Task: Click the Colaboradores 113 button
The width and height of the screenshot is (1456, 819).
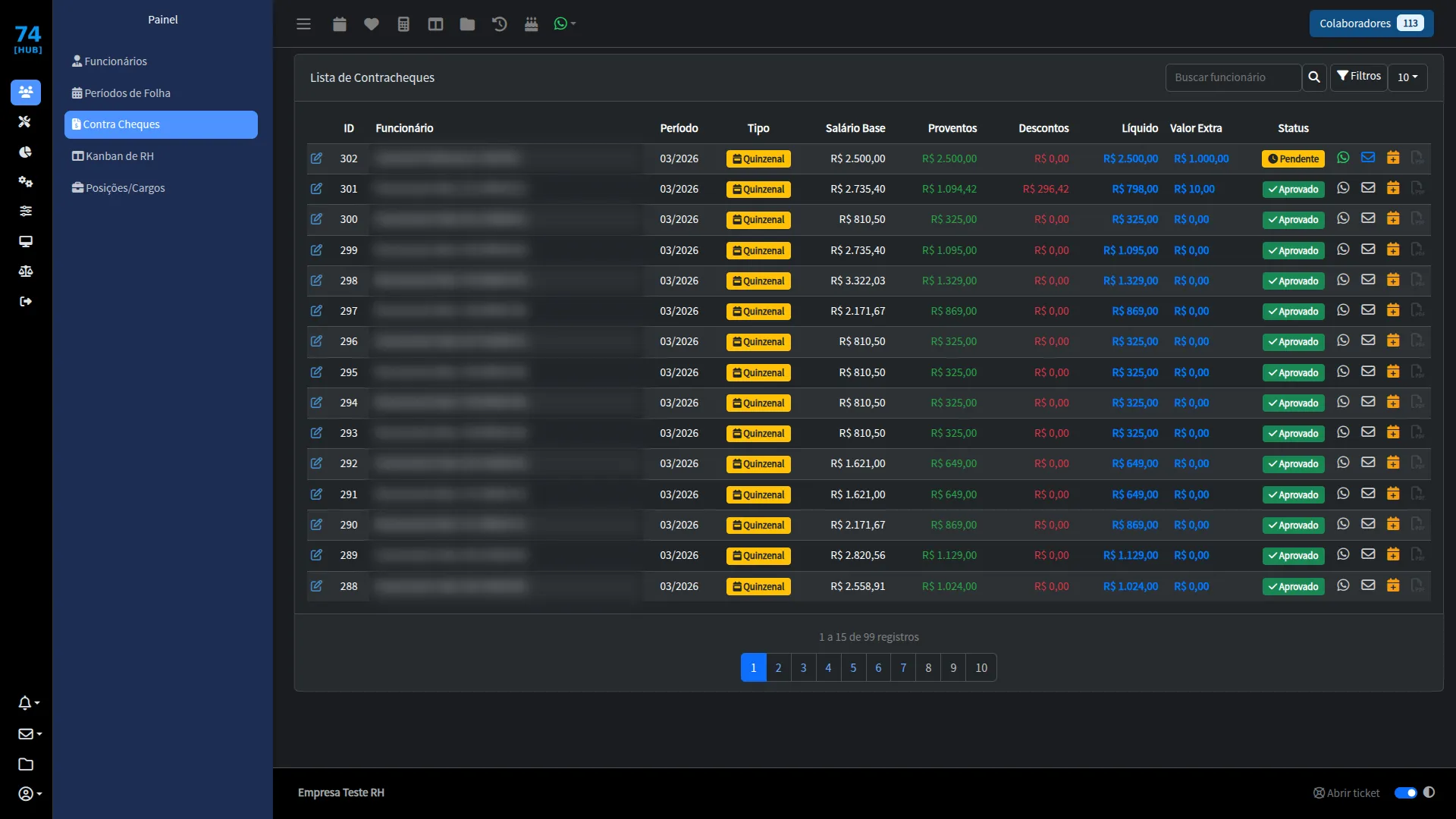Action: click(x=1371, y=24)
